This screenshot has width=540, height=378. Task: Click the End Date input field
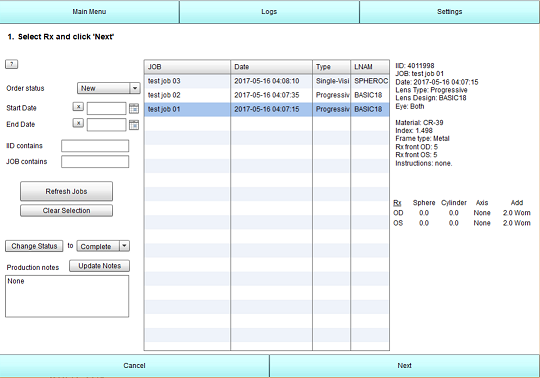tap(106, 125)
